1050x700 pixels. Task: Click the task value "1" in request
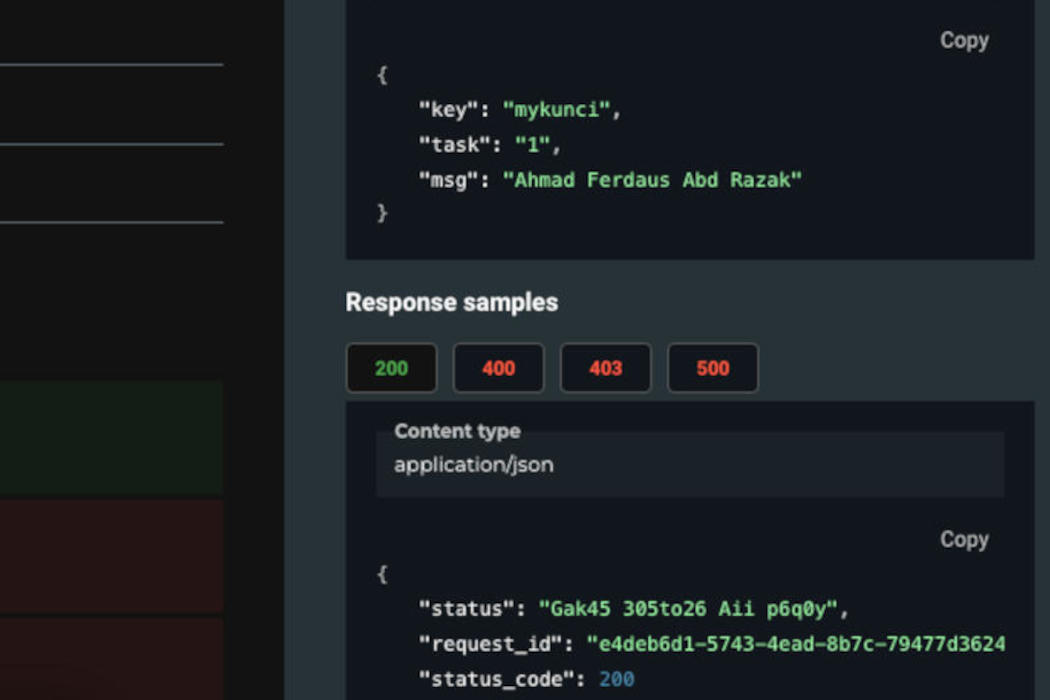pyautogui.click(x=532, y=145)
